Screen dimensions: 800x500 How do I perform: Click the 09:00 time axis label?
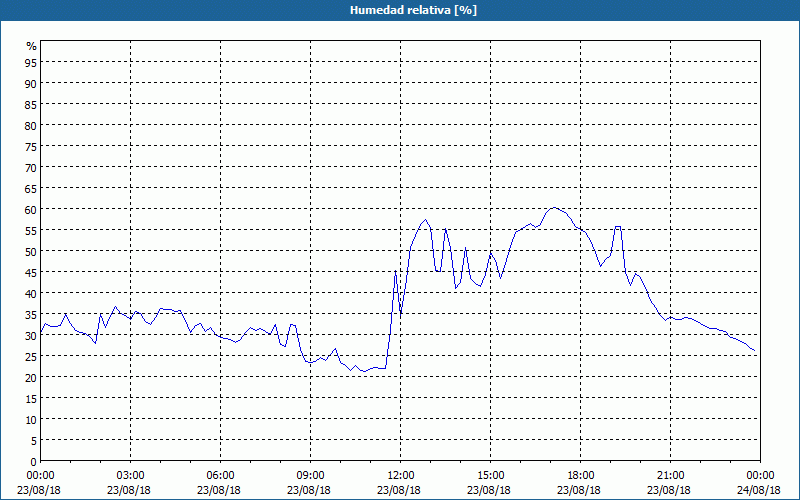point(310,476)
